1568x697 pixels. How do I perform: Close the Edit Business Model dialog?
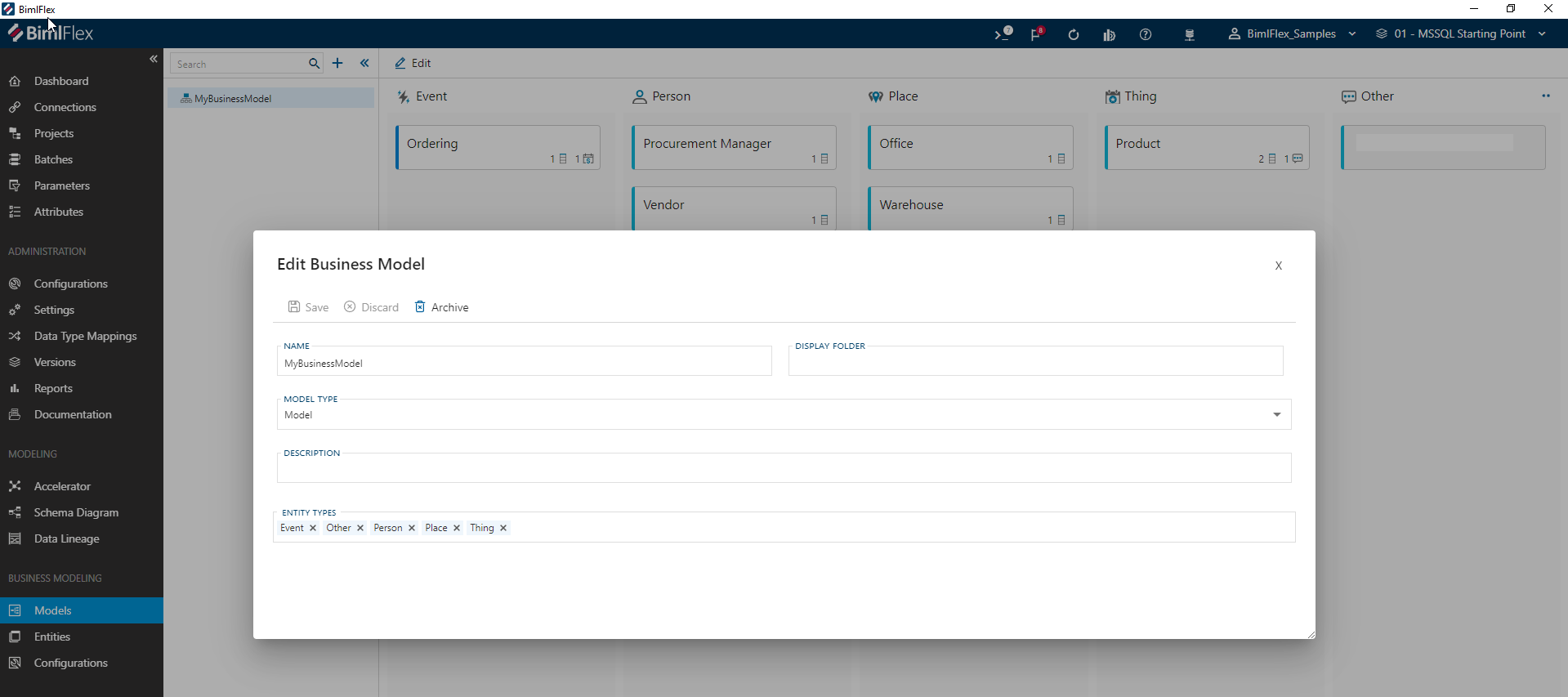click(1279, 266)
